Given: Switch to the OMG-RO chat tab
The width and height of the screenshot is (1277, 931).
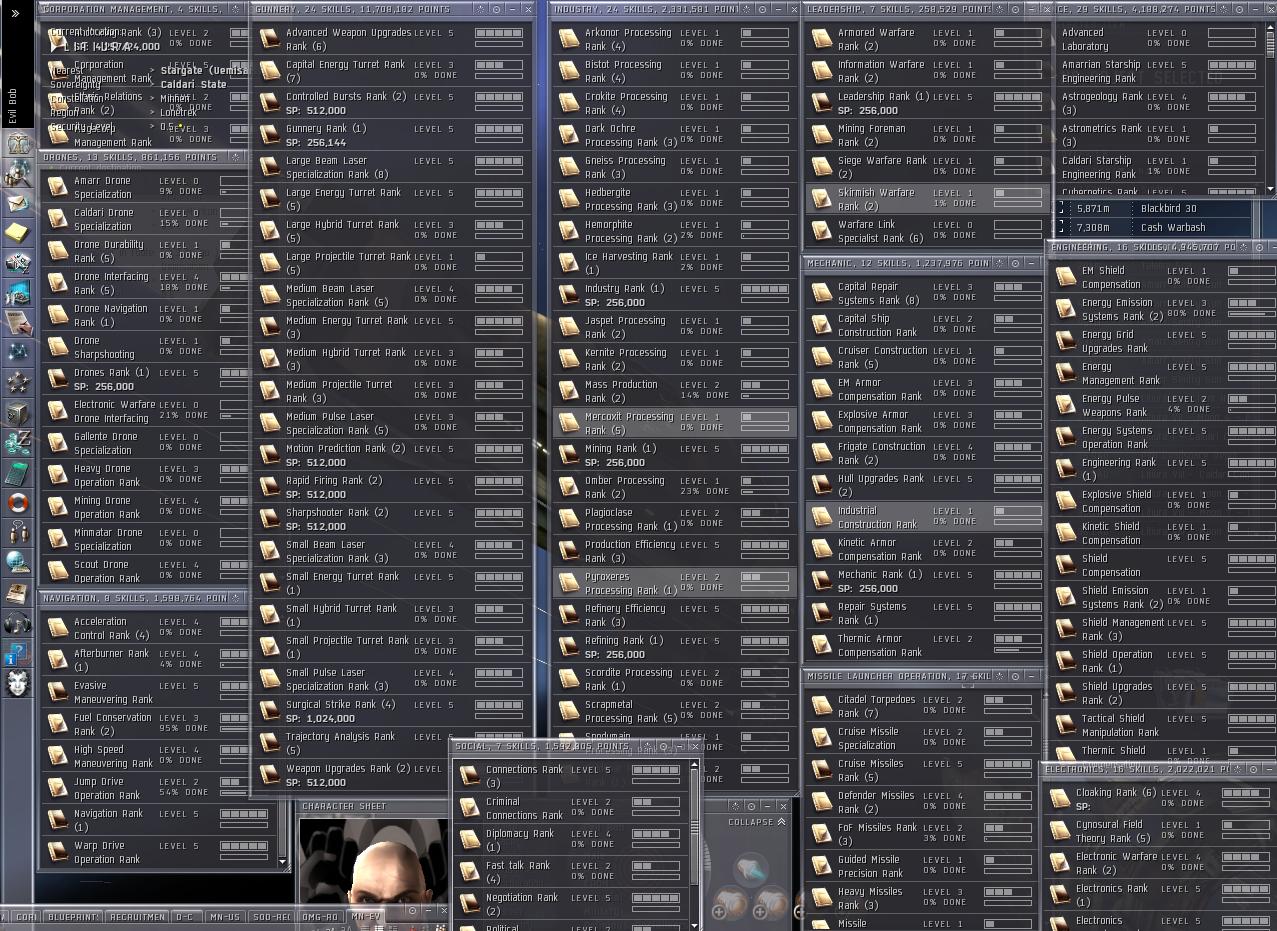Looking at the screenshot, I should [x=320, y=916].
